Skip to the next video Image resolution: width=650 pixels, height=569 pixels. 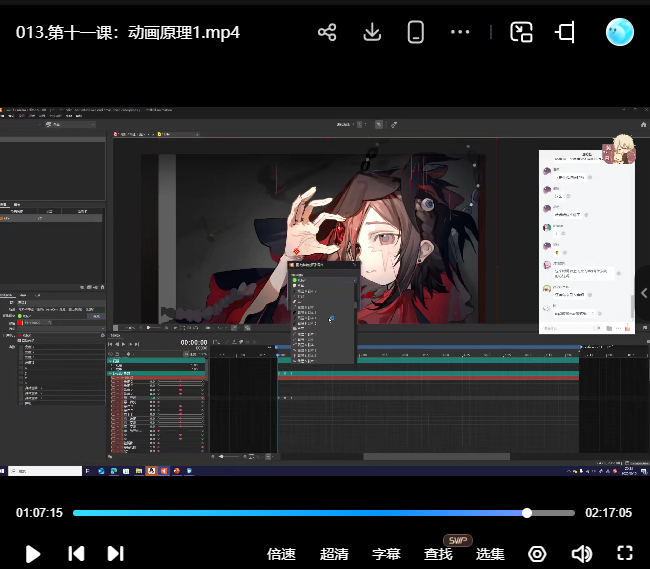click(115, 553)
